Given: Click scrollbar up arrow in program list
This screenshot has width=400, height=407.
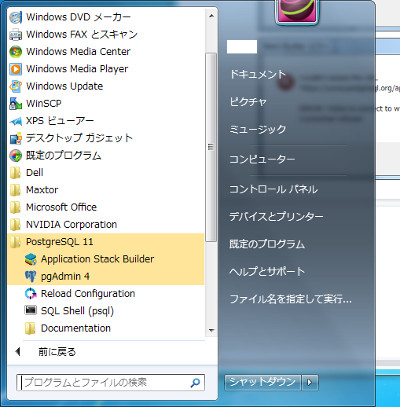Looking at the screenshot, I should pos(211,16).
